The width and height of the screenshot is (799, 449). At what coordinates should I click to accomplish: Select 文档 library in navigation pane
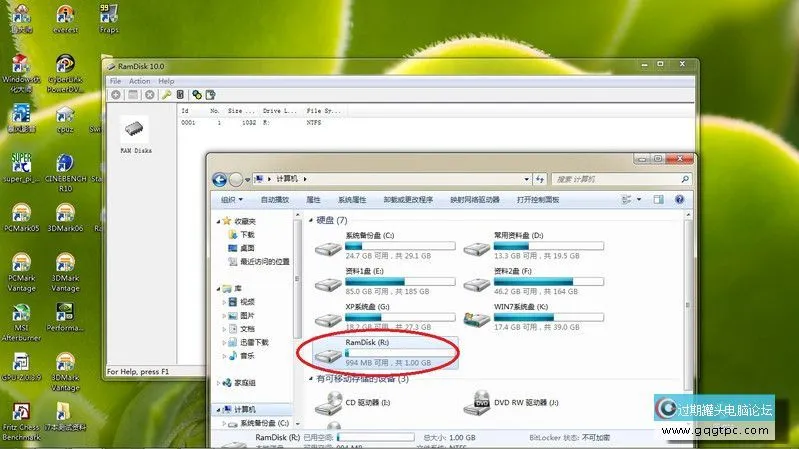248,329
